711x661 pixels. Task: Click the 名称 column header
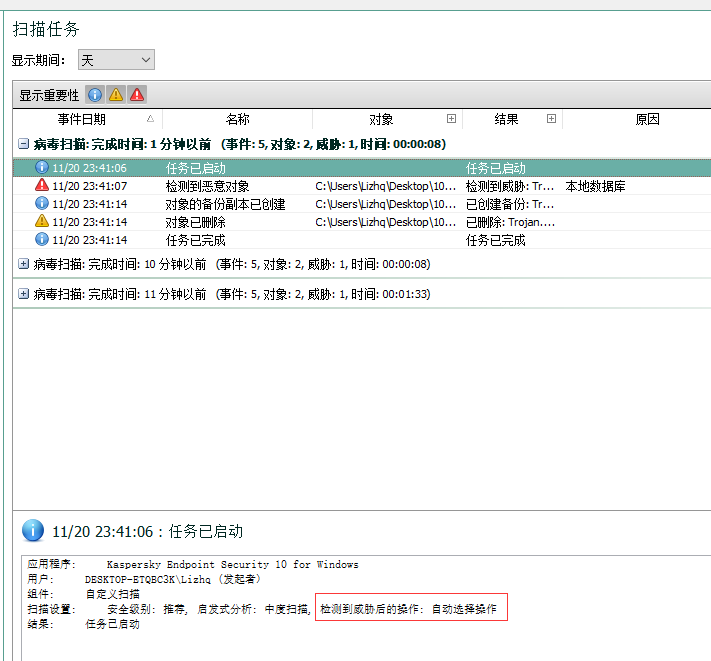point(237,119)
